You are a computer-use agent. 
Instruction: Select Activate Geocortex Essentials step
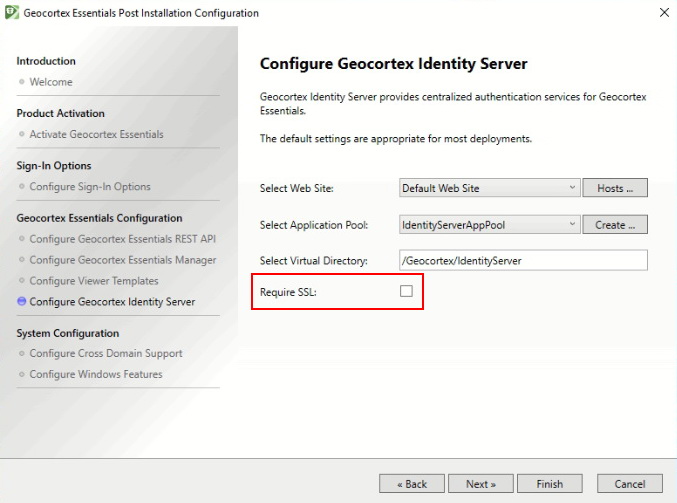pyautogui.click(x=96, y=134)
